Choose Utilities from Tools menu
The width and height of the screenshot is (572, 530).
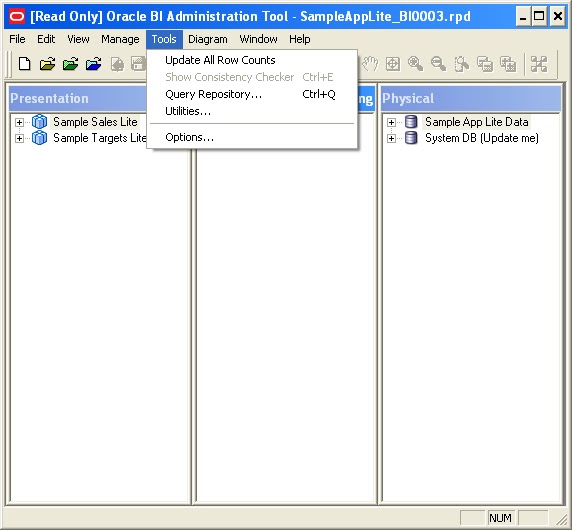(x=252, y=111)
